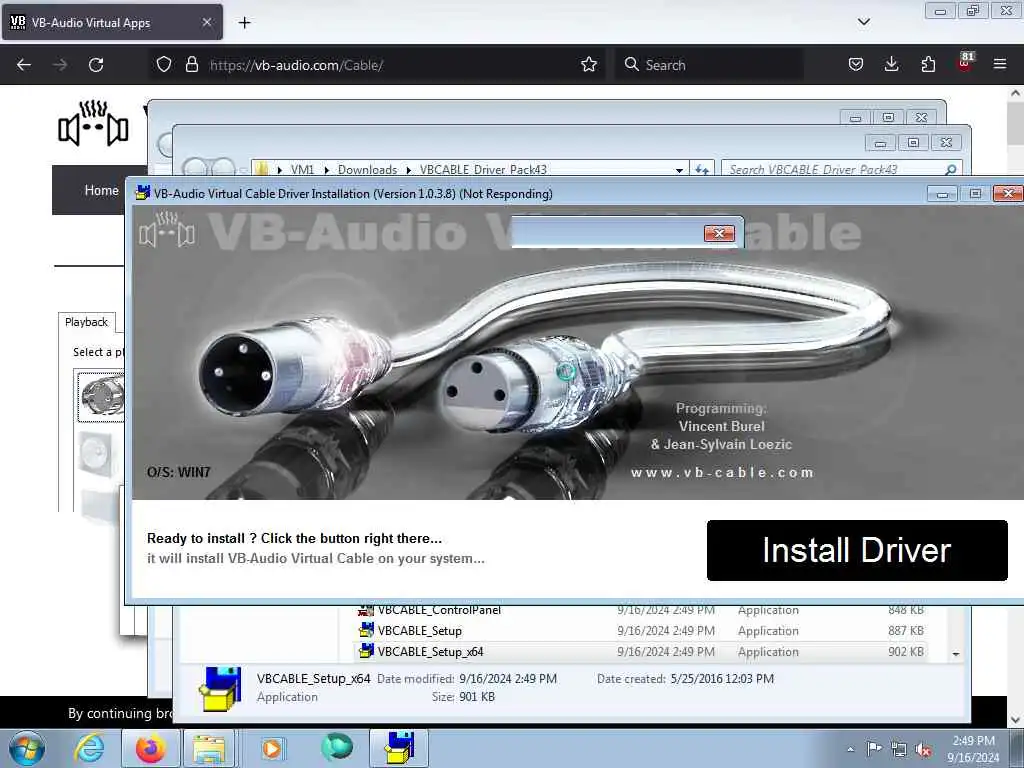Open a new browser tab
1024x768 pixels.
[x=244, y=23]
